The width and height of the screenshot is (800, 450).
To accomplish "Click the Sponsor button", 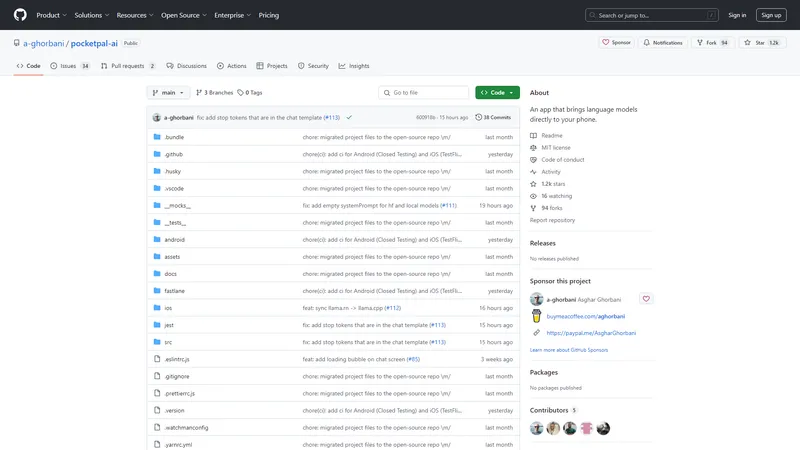I will pyautogui.click(x=616, y=43).
